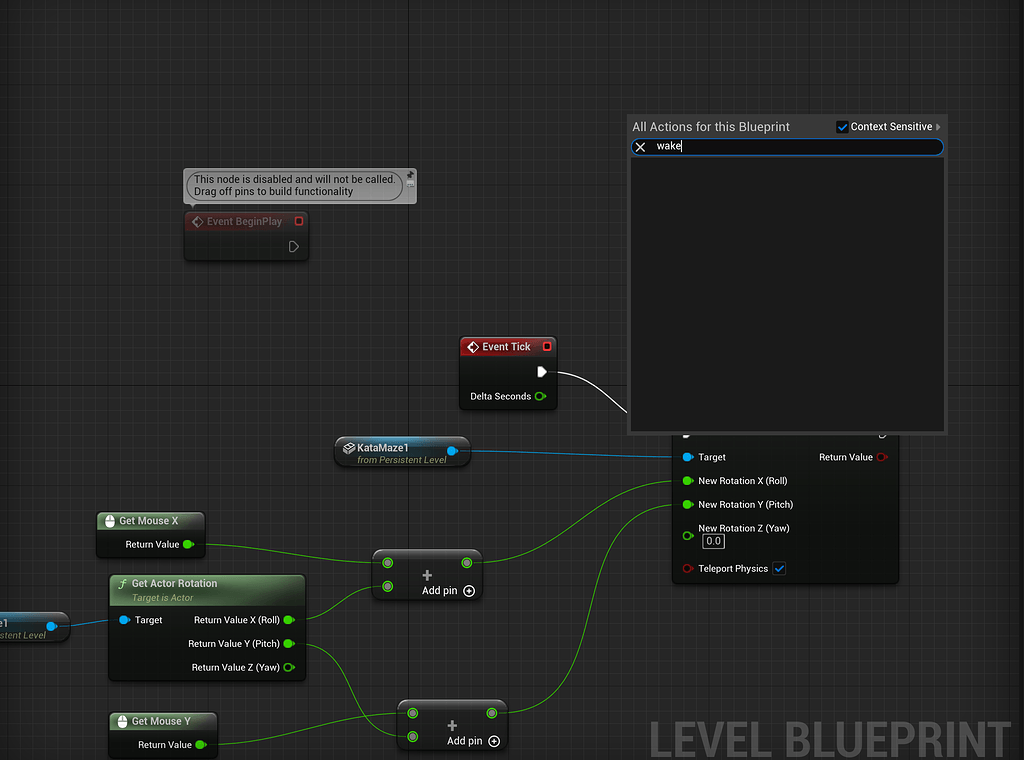Uncheck the Teleport Physics checkbox
The height and width of the screenshot is (760, 1024).
coord(777,567)
